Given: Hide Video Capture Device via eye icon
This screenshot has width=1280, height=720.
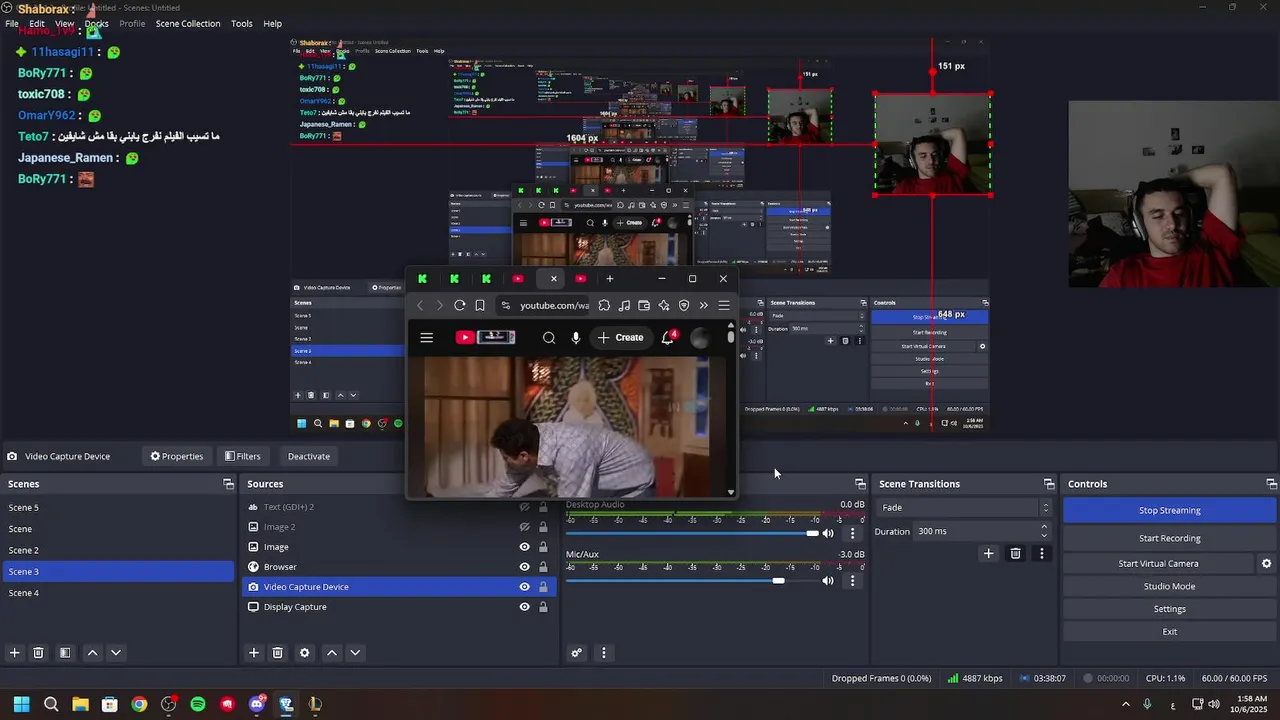Looking at the screenshot, I should (524, 587).
